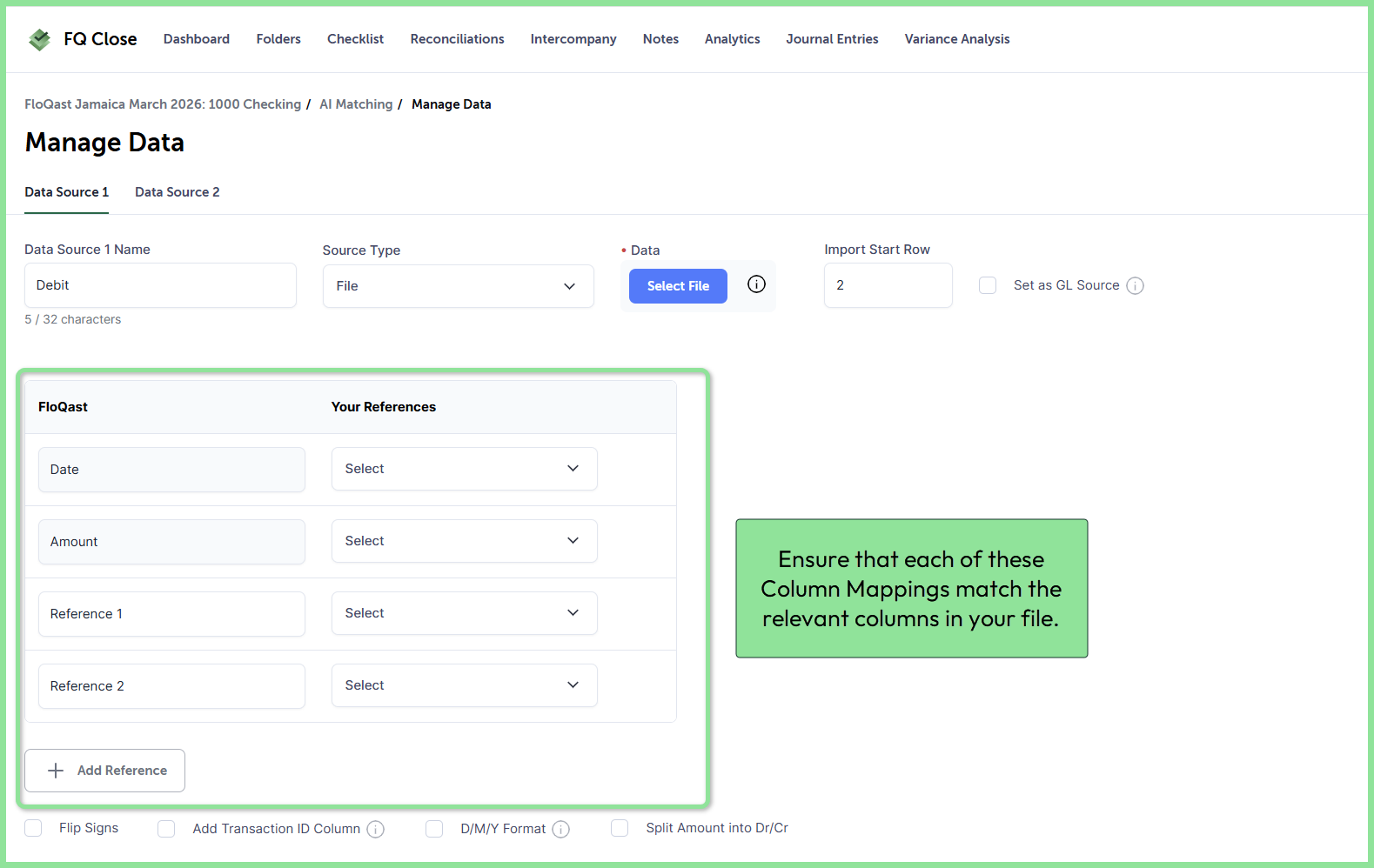Open the Reference 2 Select dropdown
The image size is (1374, 868).
point(465,685)
